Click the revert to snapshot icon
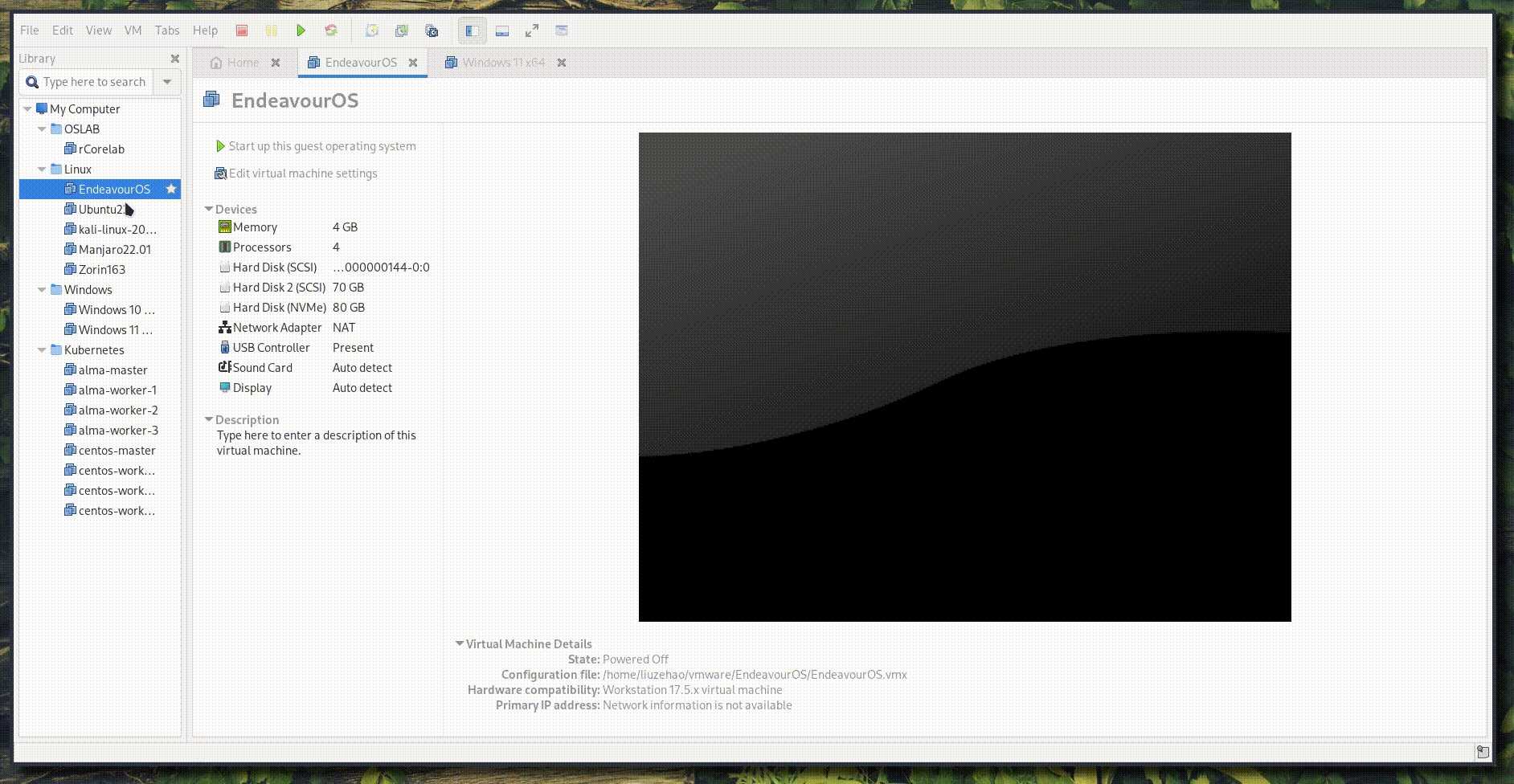This screenshot has height=784, width=1514. [x=402, y=31]
